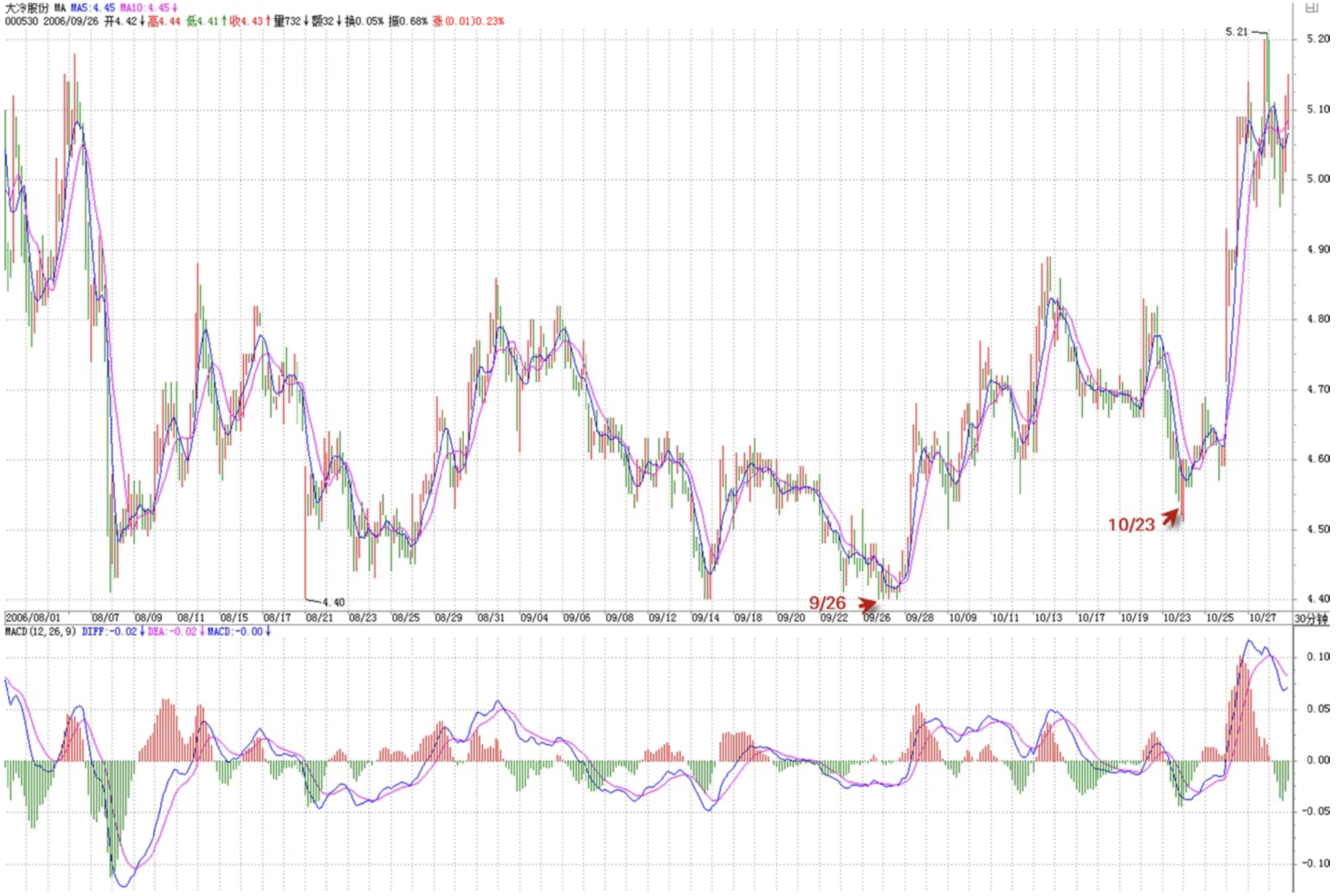The height and width of the screenshot is (896, 1336).
Task: Click the down arrow after MA10 value
Action: click(x=175, y=8)
